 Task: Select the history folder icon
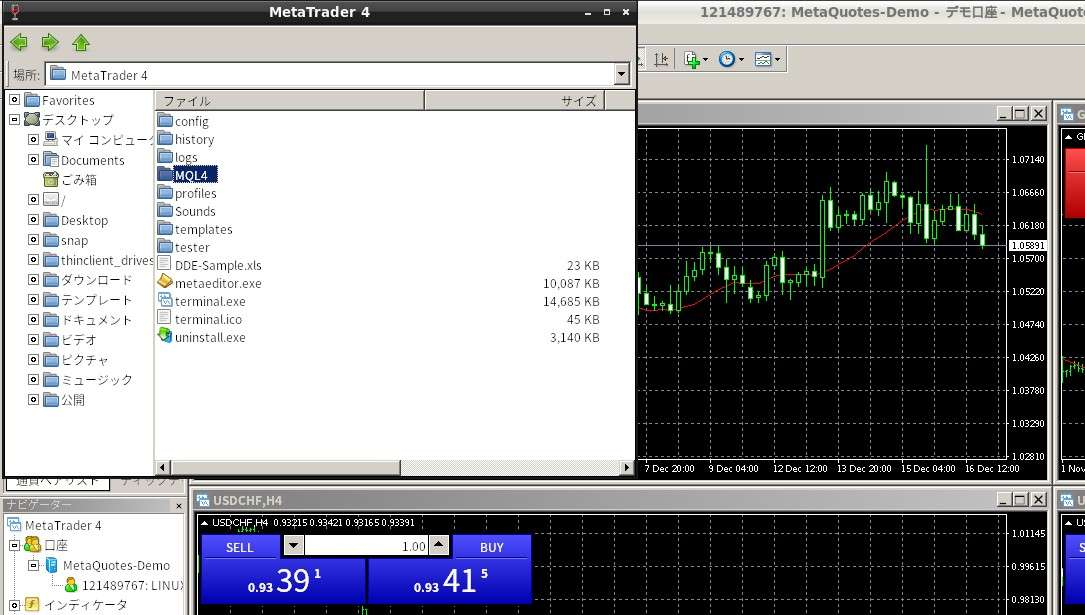165,138
